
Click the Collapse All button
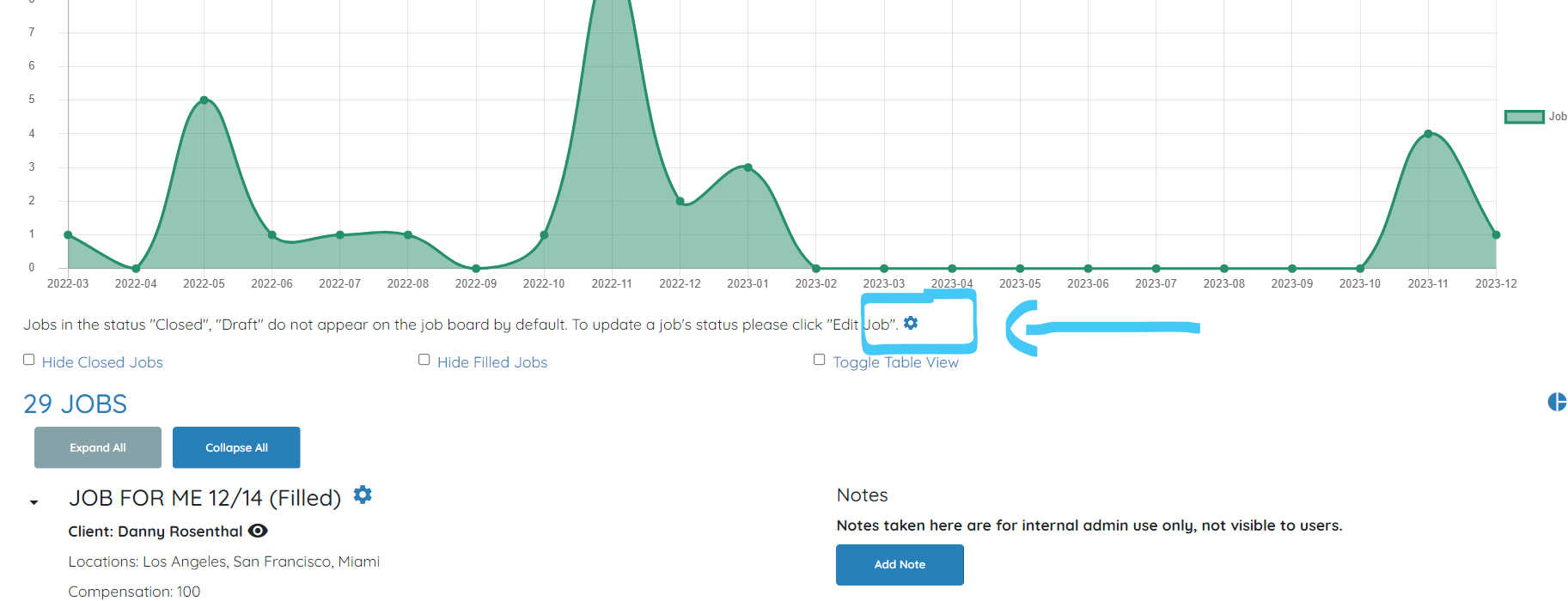(236, 447)
